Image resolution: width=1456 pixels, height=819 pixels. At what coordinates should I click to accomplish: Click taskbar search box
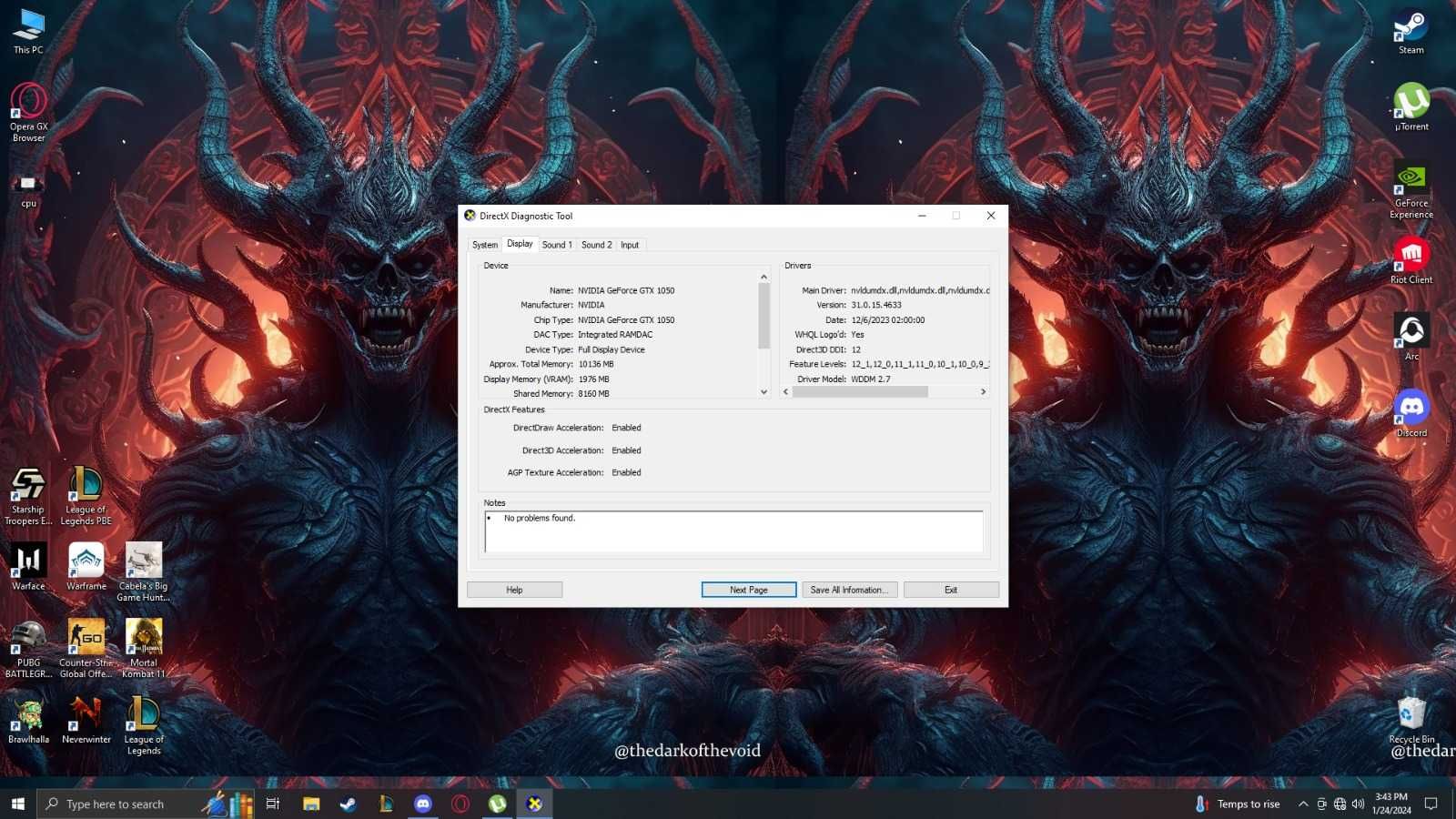[x=146, y=804]
